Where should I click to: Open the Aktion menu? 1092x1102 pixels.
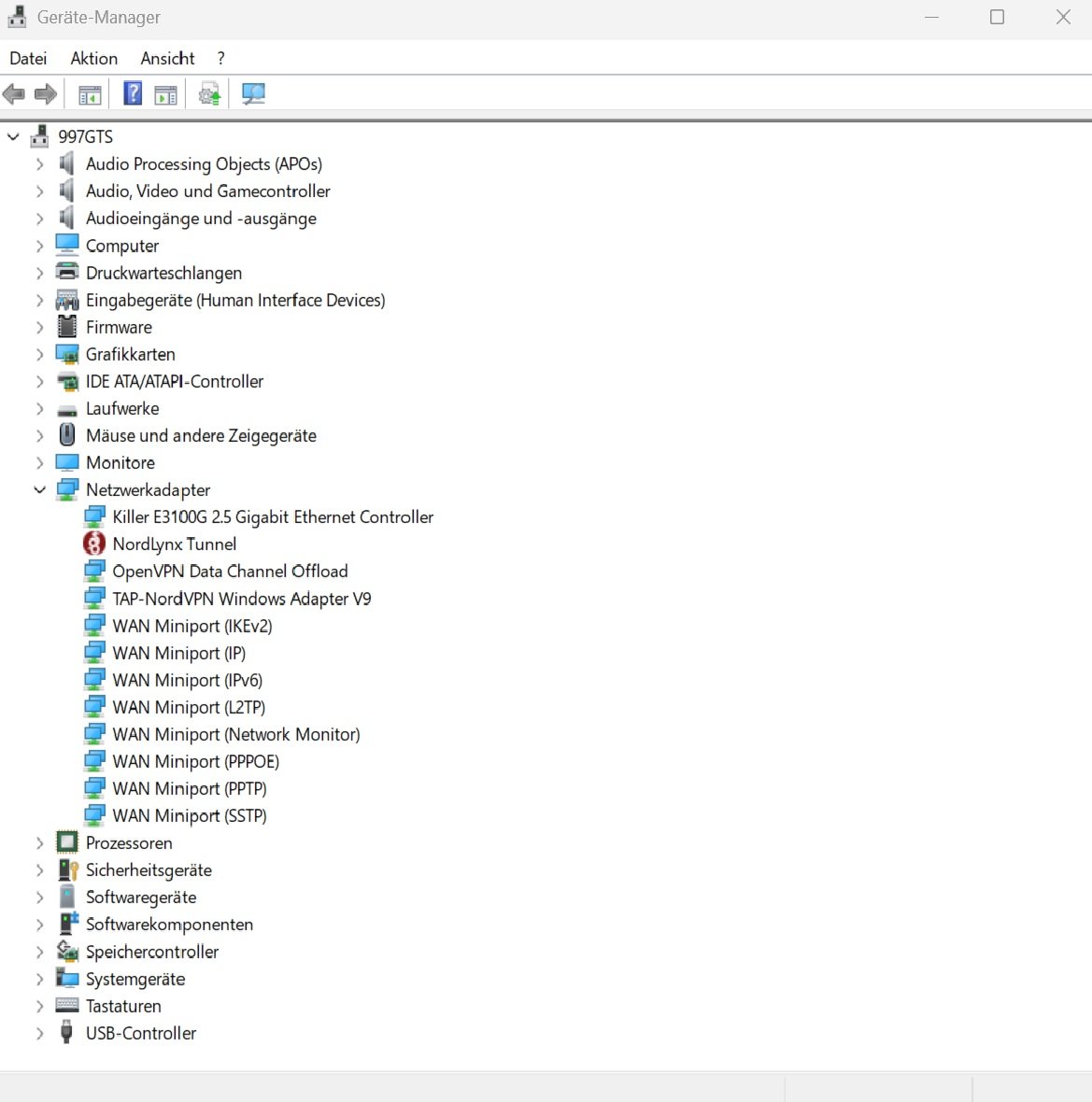94,58
